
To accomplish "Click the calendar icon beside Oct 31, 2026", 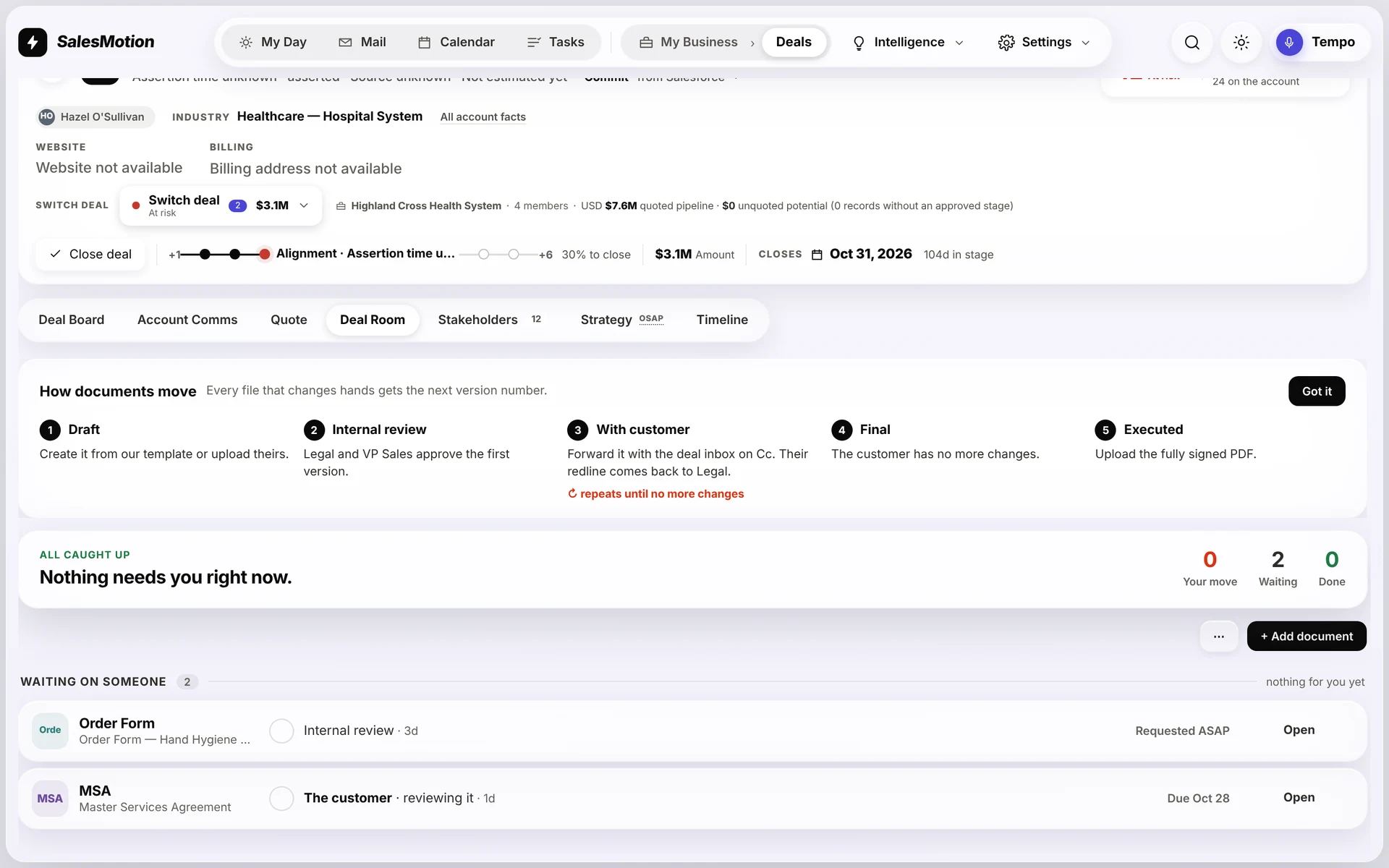I will [817, 255].
